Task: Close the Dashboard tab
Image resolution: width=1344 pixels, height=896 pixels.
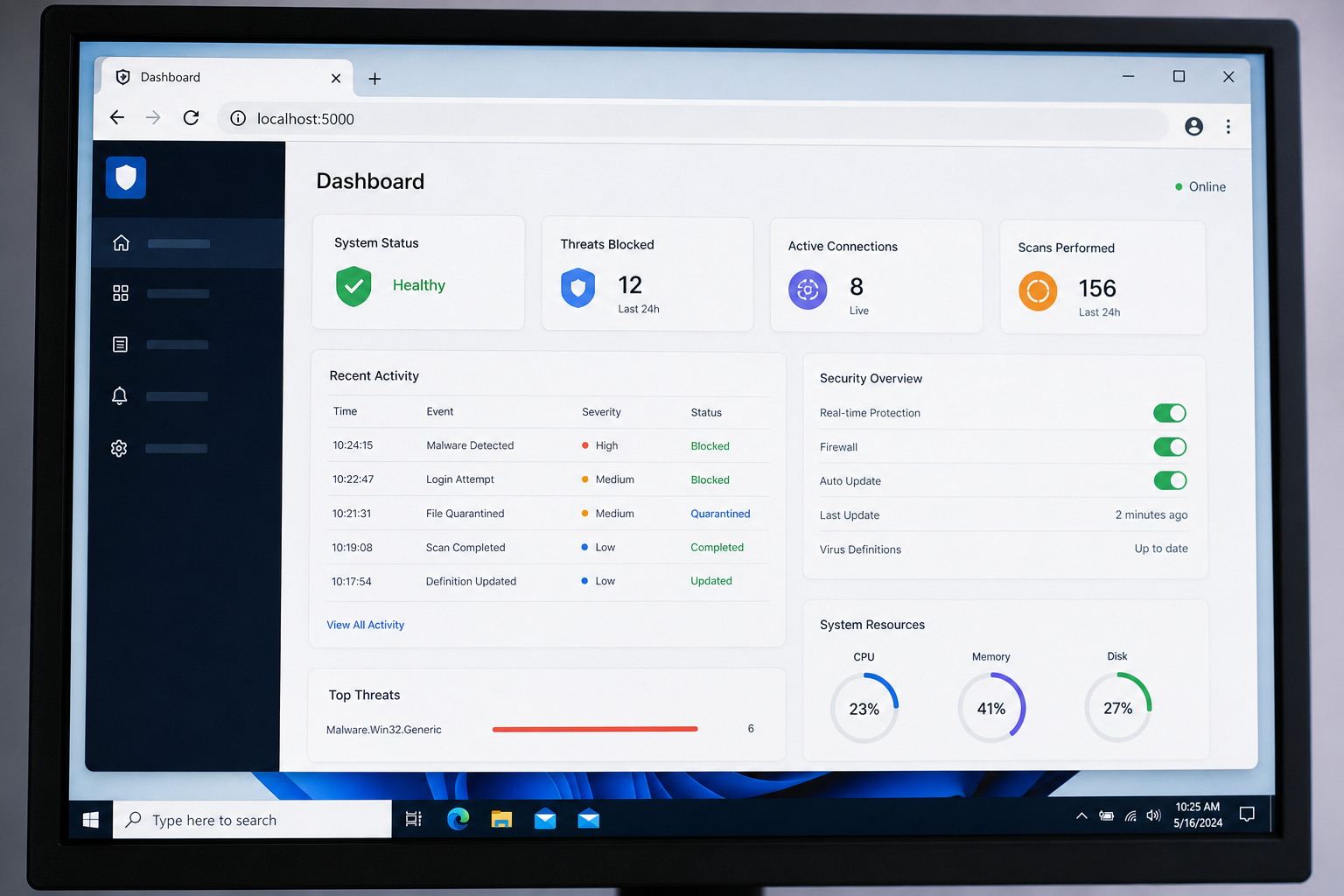Action: [x=336, y=79]
